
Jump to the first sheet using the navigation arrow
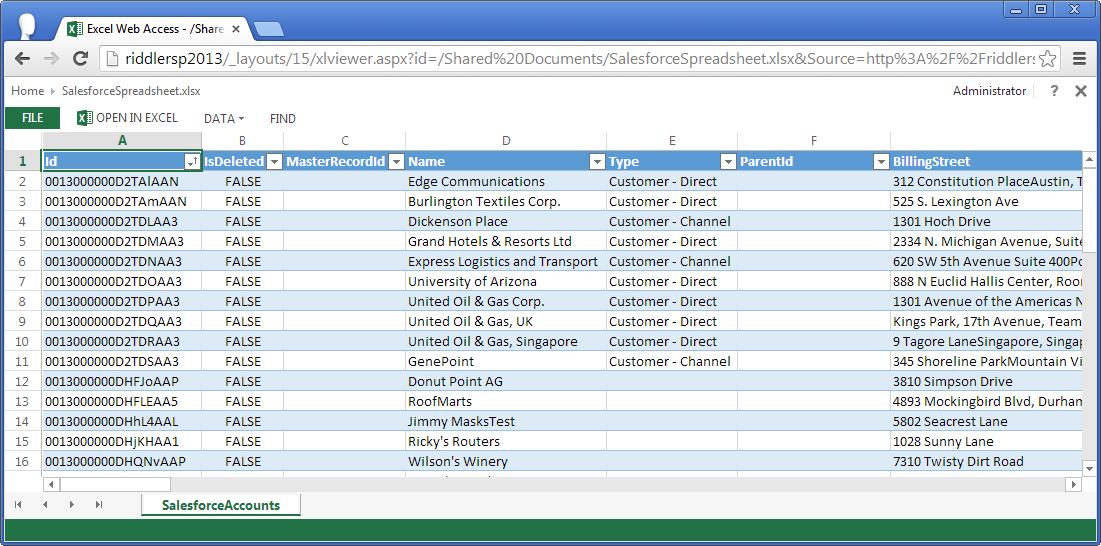(x=18, y=505)
